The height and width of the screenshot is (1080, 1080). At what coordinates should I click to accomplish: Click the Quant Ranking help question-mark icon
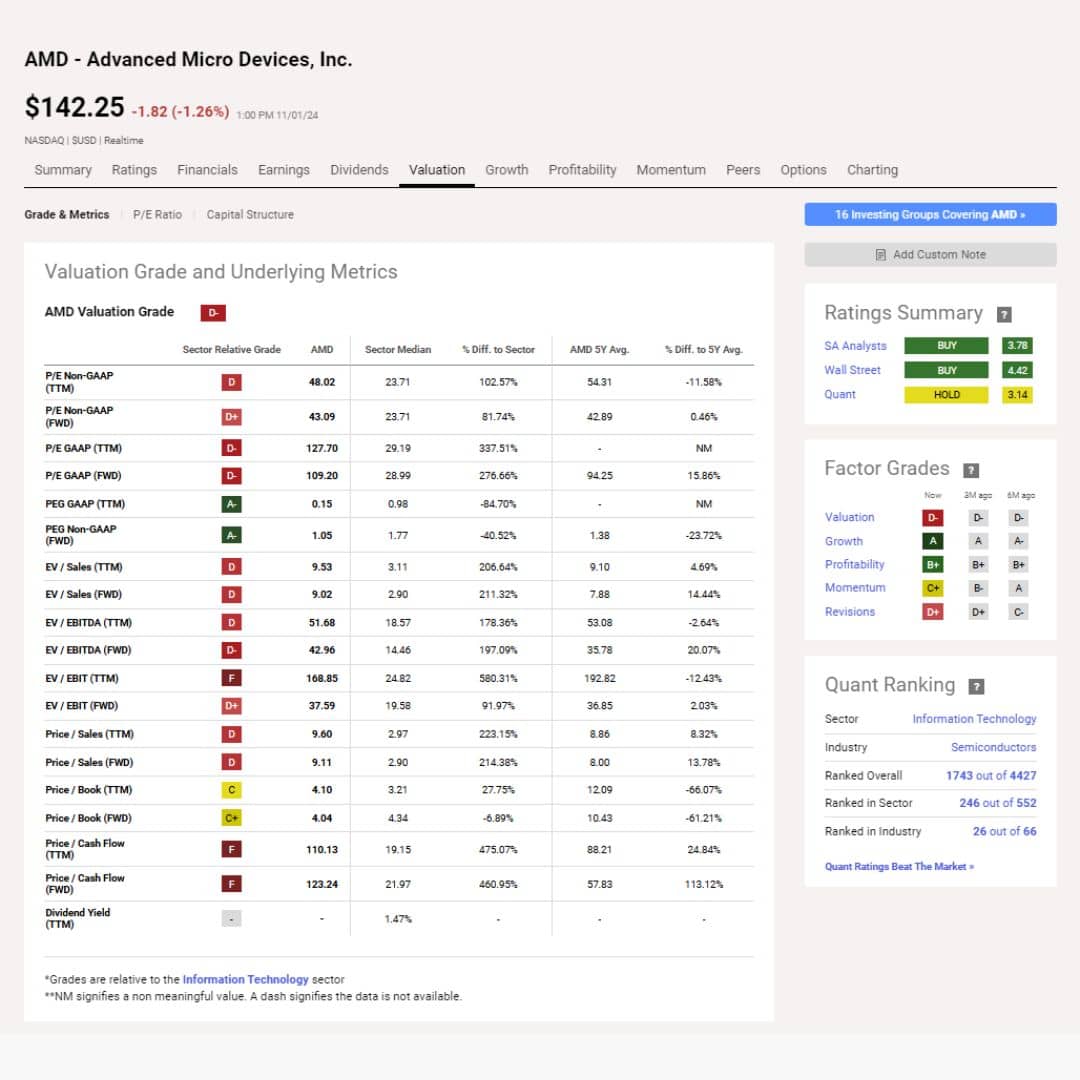coord(976,687)
